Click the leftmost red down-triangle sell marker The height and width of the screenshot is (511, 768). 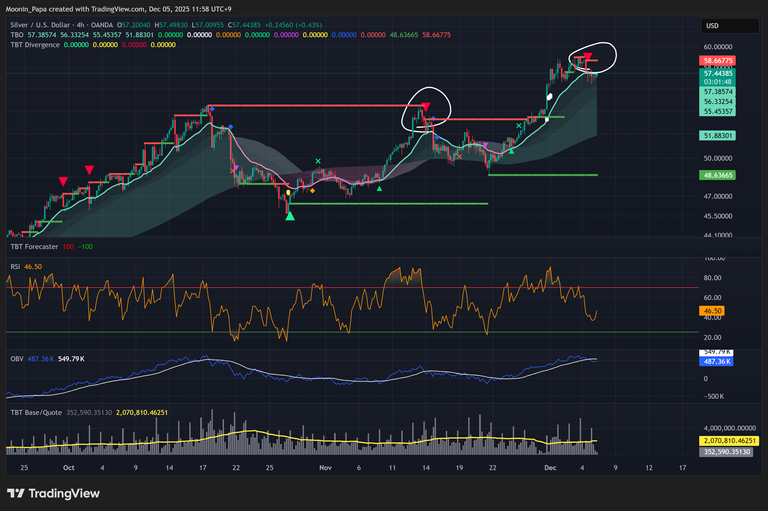(x=64, y=181)
